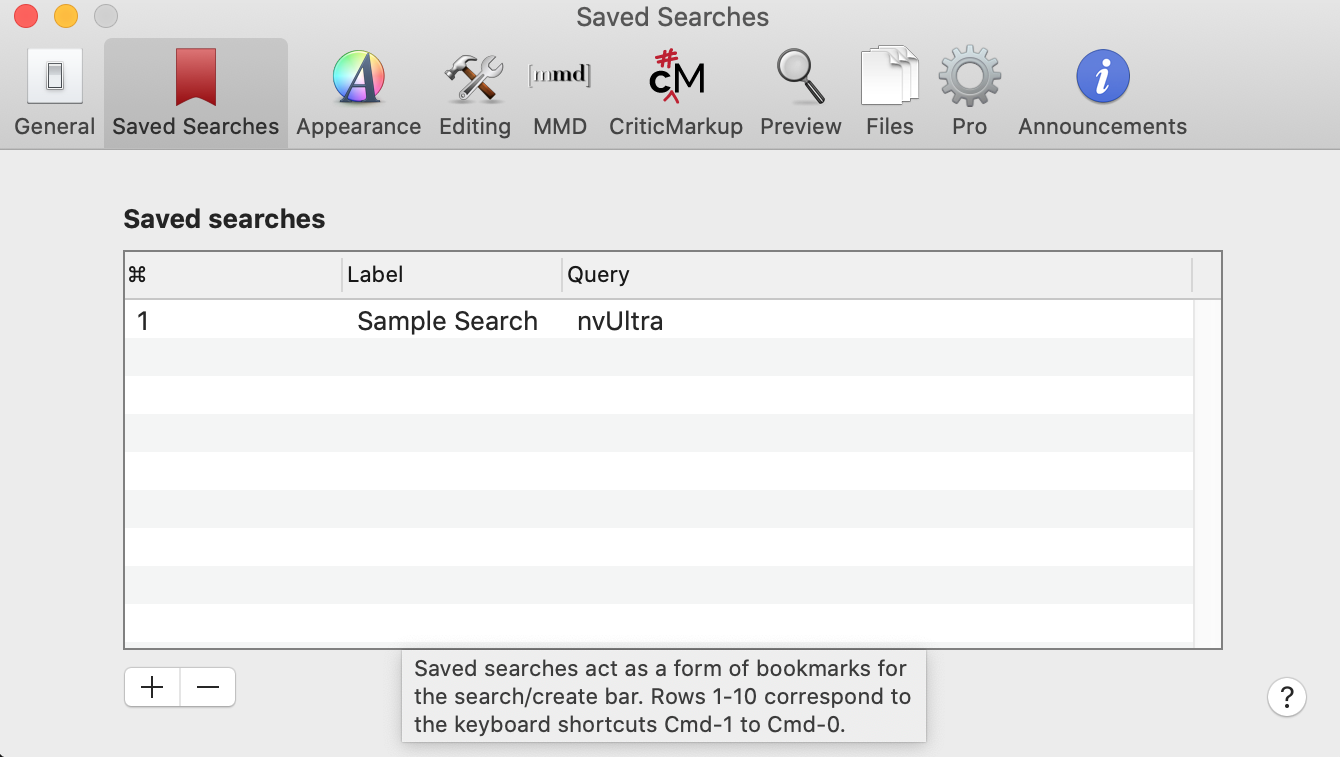Open the Editing preferences pane

[x=474, y=93]
